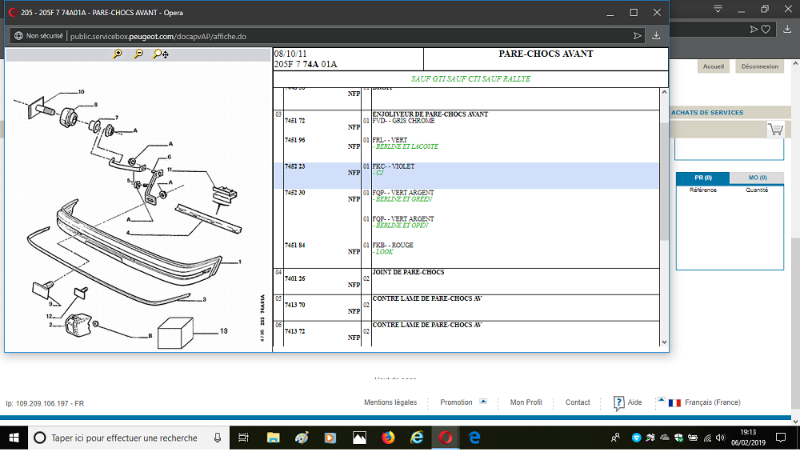Click FKB- - ROUGE description text
800x468 pixels.
(393, 245)
